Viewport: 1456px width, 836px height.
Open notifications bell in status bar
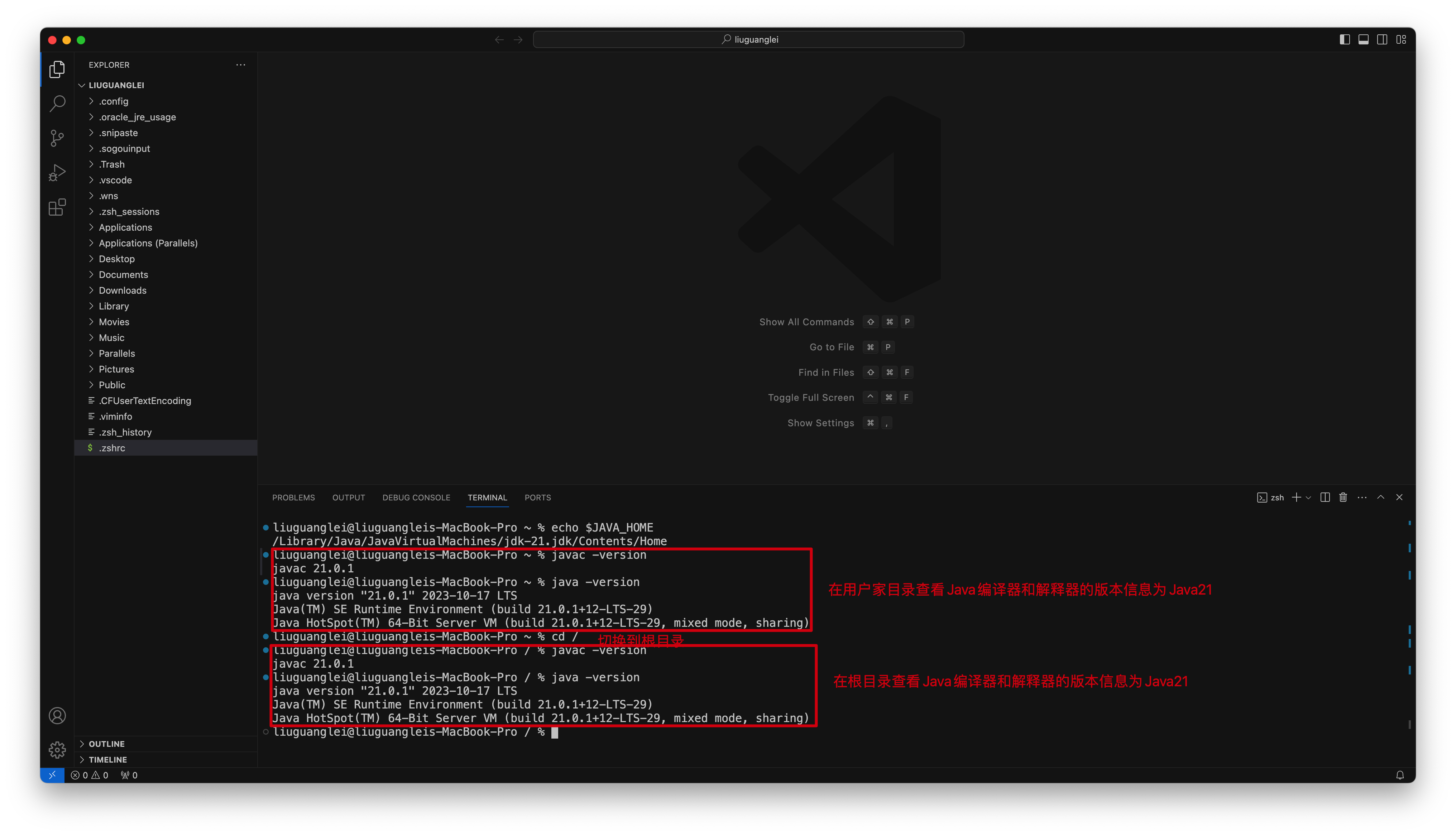(x=1400, y=775)
